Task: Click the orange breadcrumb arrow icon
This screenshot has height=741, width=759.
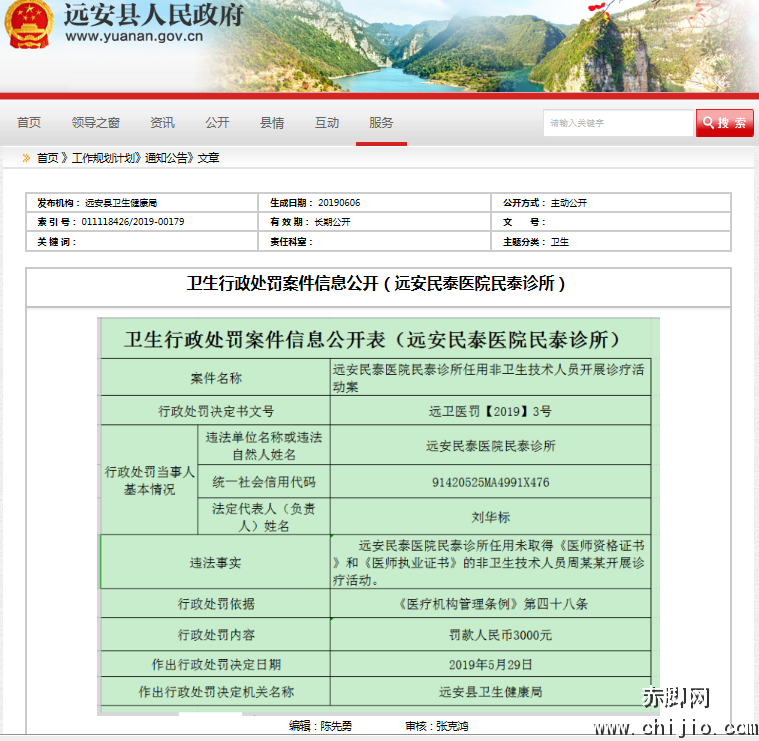Action: (x=26, y=158)
